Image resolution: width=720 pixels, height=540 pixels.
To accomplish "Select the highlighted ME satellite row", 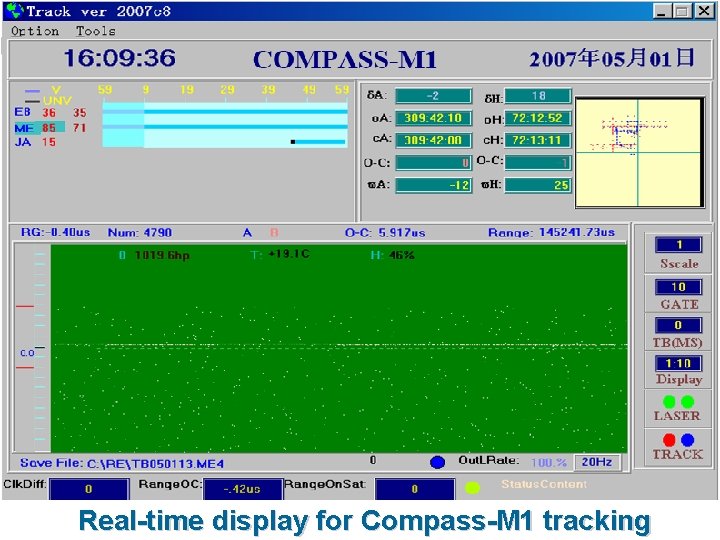I will pos(50,127).
